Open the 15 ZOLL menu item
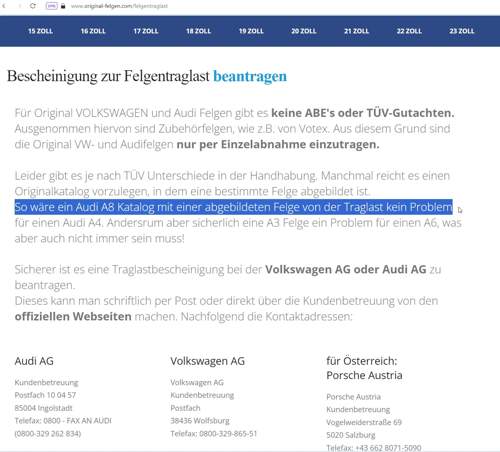This screenshot has width=500, height=452. [x=40, y=31]
